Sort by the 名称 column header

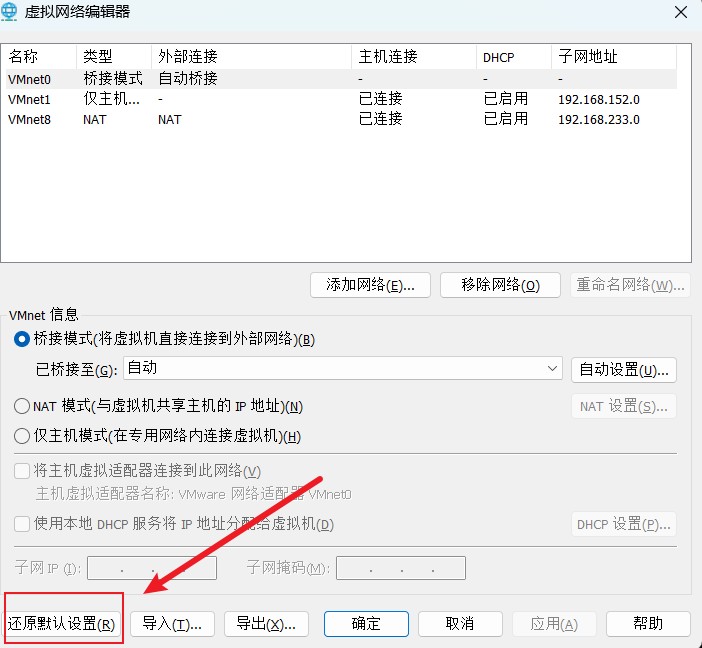click(40, 57)
